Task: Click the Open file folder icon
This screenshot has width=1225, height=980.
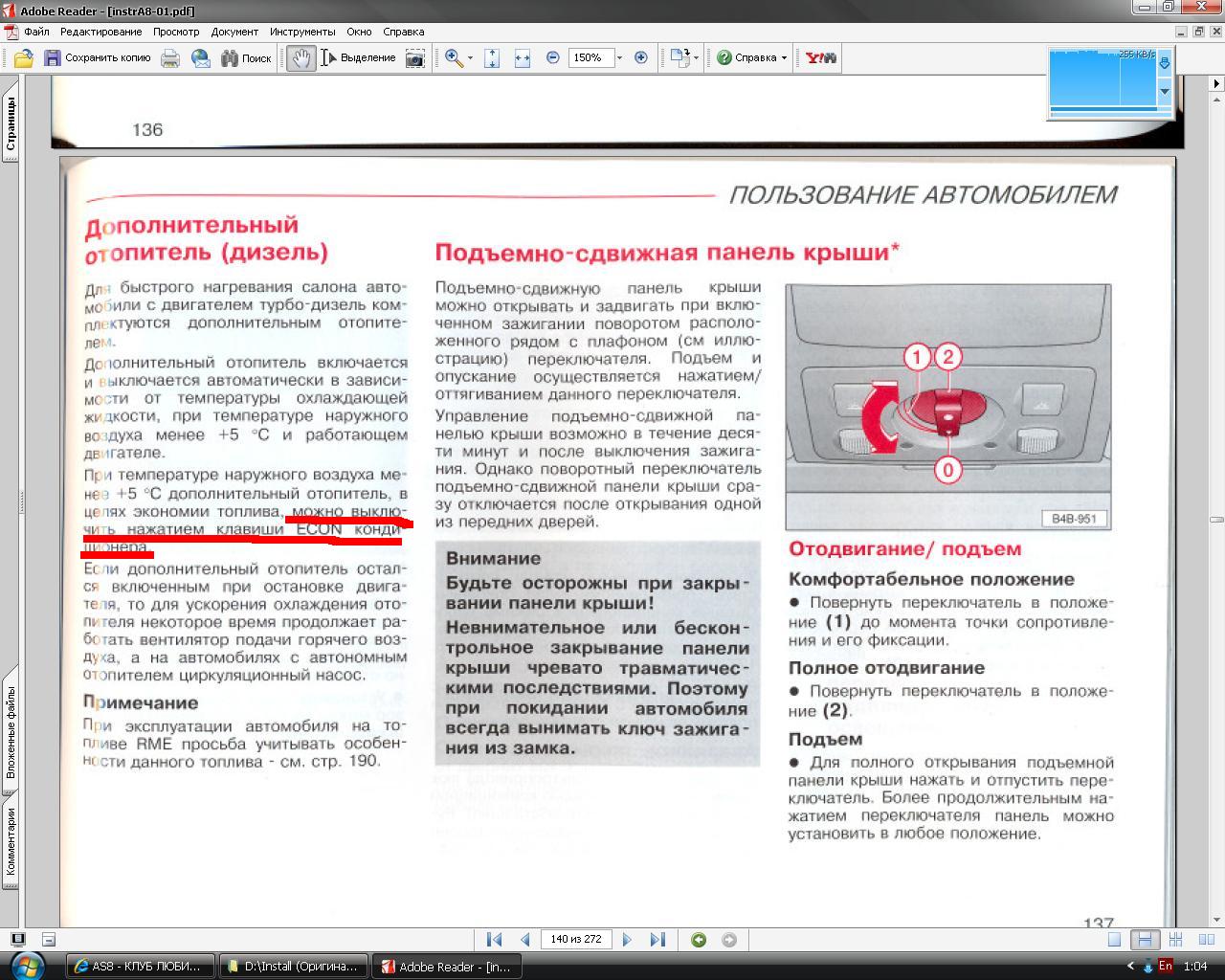Action: tap(23, 58)
